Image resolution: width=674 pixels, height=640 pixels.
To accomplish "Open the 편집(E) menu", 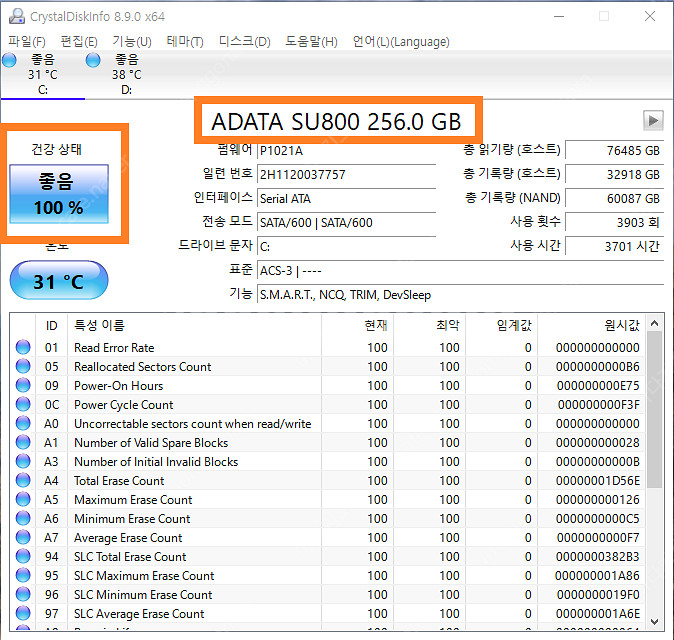I will click(79, 42).
